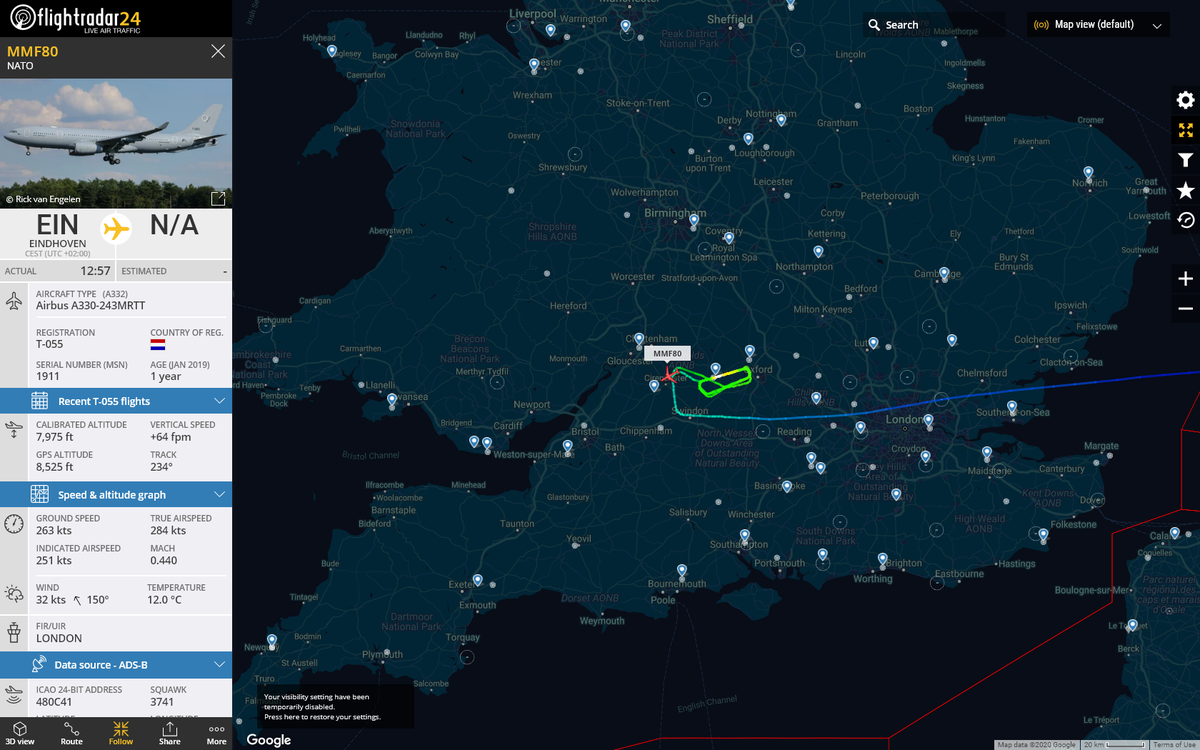Click the Newquay airport marker
Viewport: 1200px width, 750px height.
coord(271,640)
